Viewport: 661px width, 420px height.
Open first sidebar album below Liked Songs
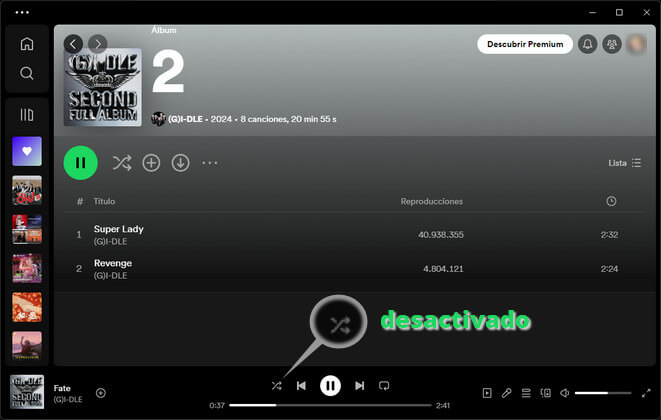click(27, 190)
